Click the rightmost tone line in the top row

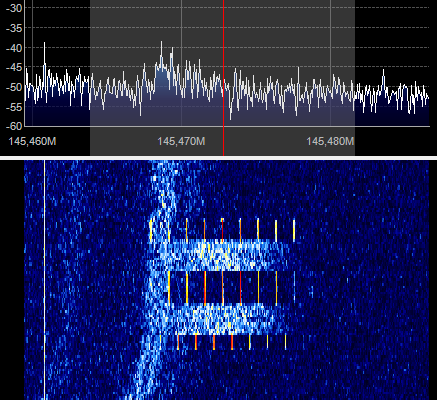click(x=294, y=230)
